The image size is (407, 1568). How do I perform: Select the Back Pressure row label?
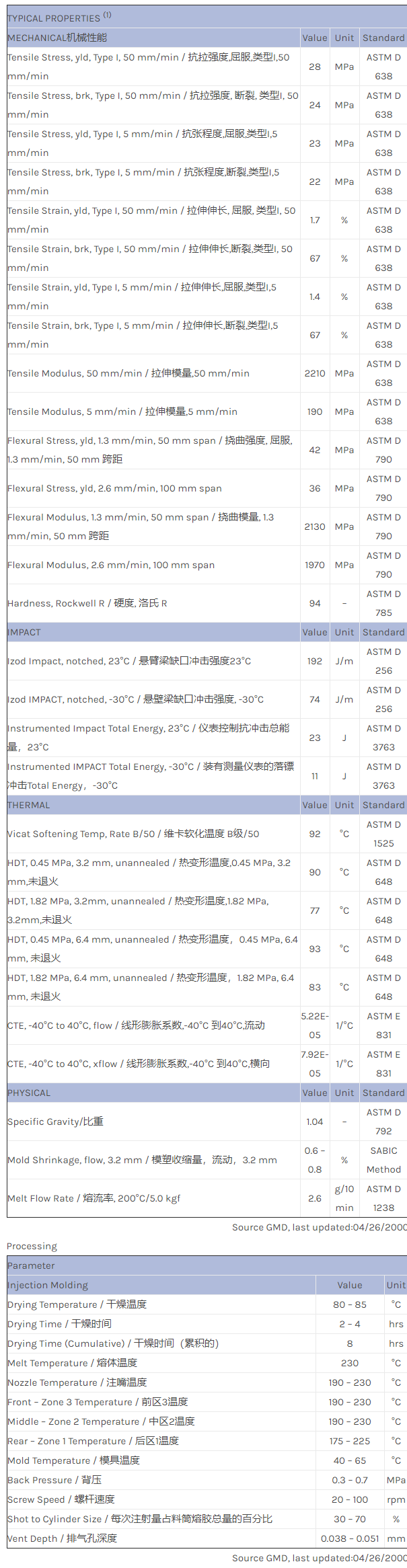point(54,1480)
